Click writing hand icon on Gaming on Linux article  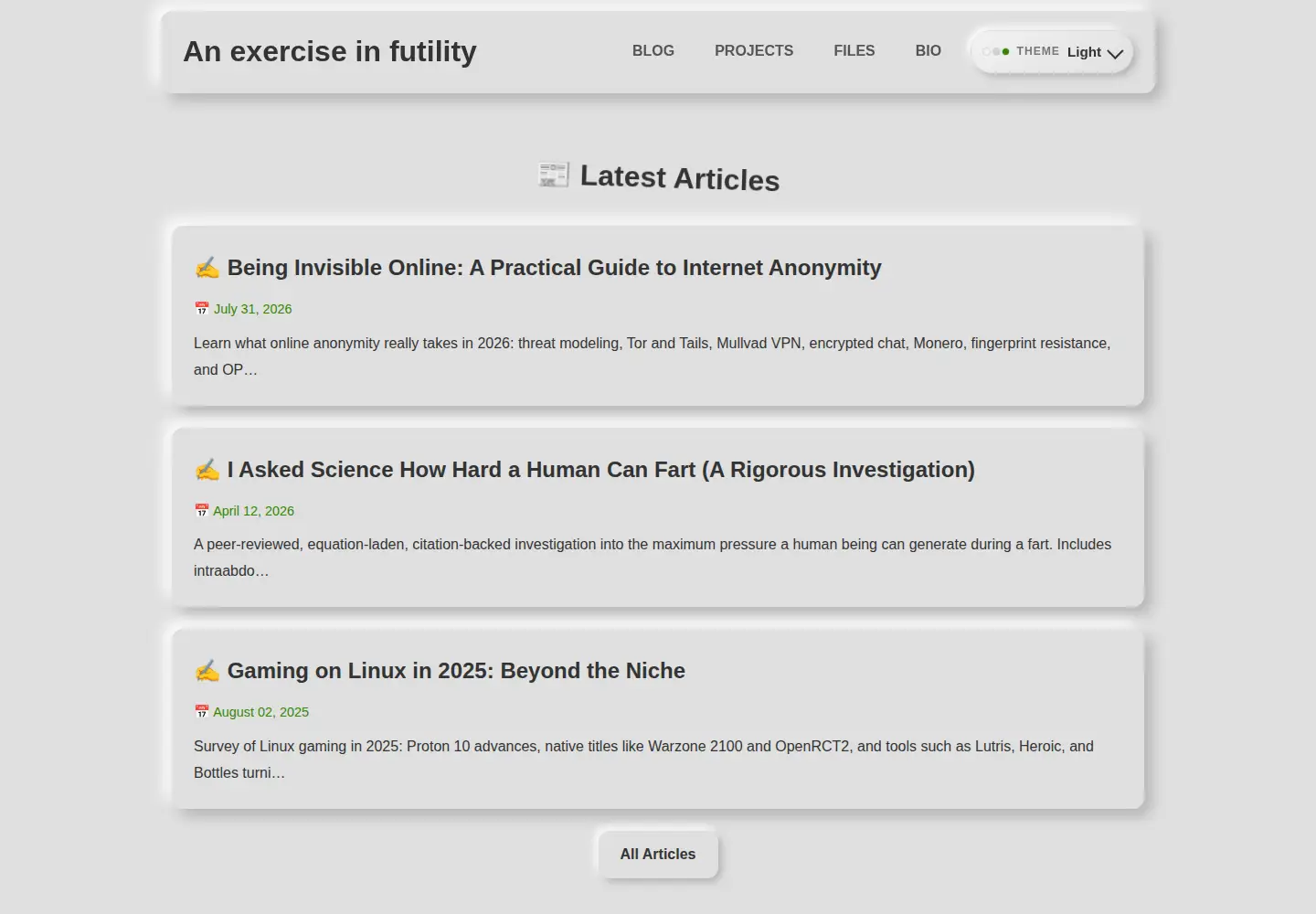pos(207,671)
